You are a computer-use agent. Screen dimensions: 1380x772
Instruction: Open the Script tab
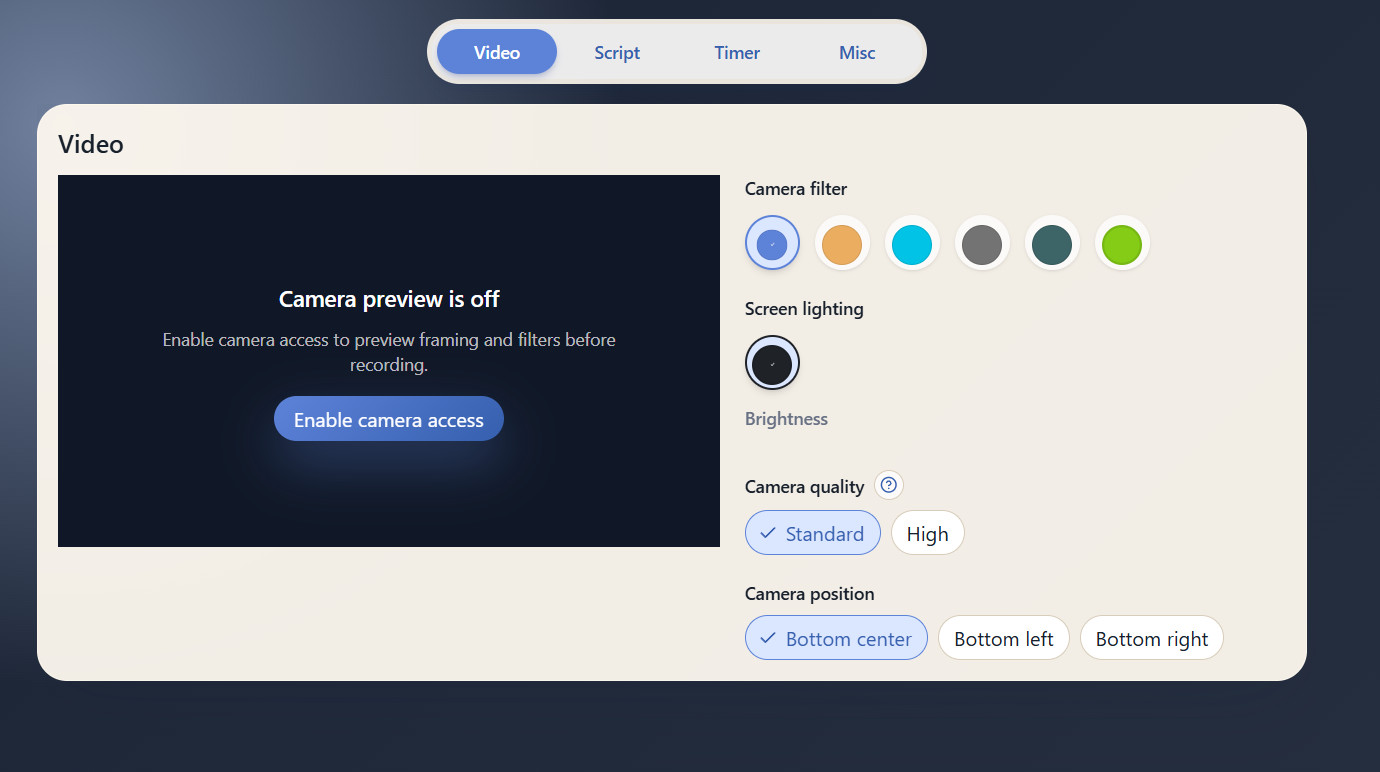[617, 52]
